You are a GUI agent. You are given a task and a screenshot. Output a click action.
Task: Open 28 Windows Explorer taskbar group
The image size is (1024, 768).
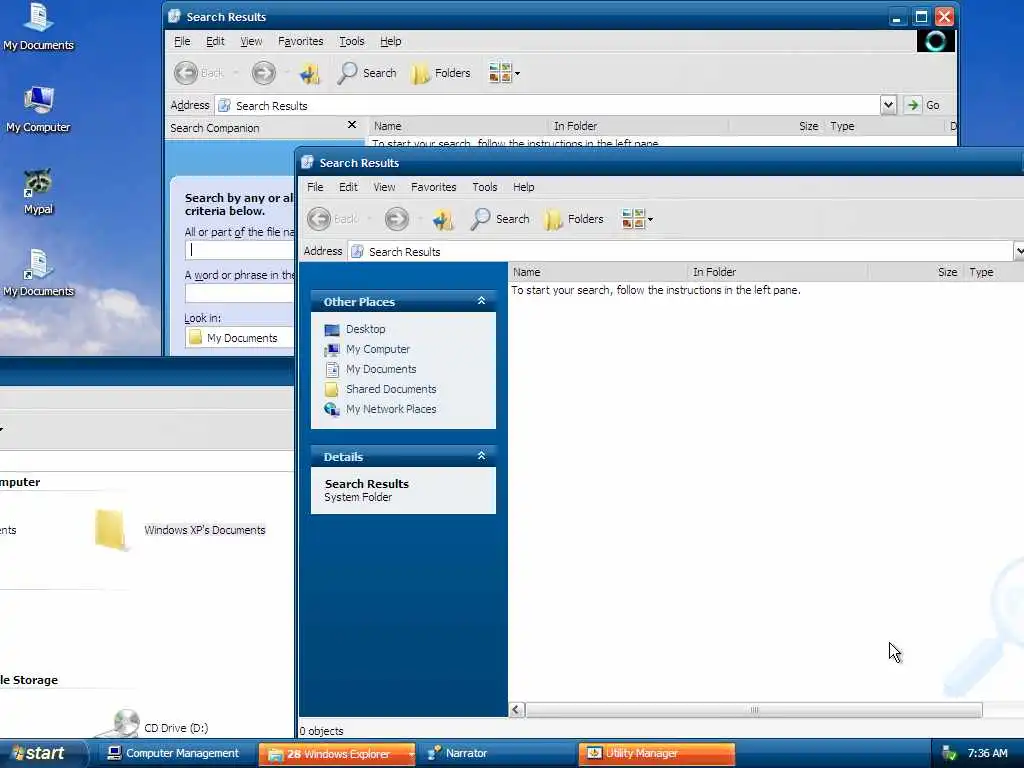338,754
